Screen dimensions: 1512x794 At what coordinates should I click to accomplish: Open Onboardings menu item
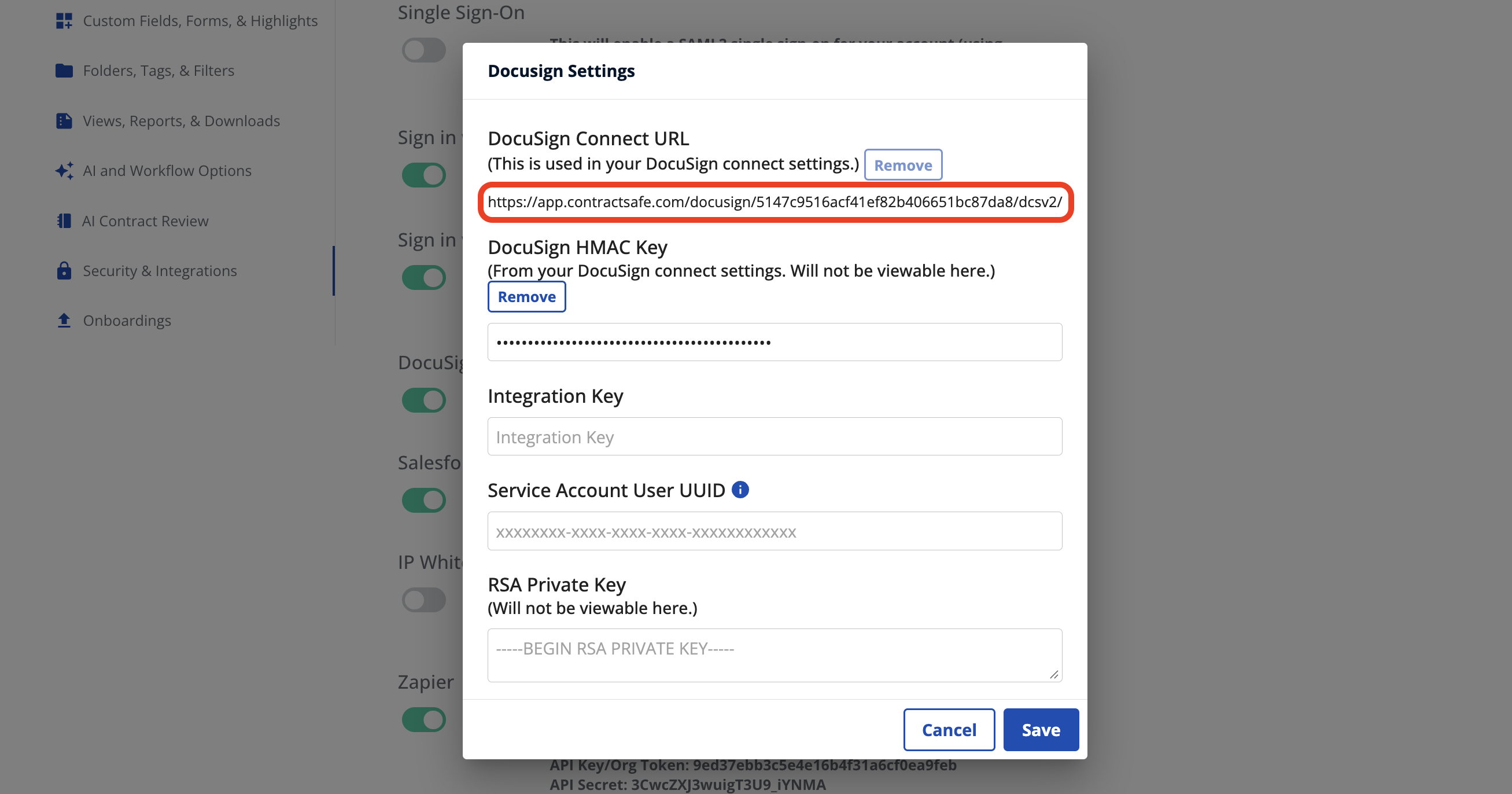pyautogui.click(x=127, y=321)
